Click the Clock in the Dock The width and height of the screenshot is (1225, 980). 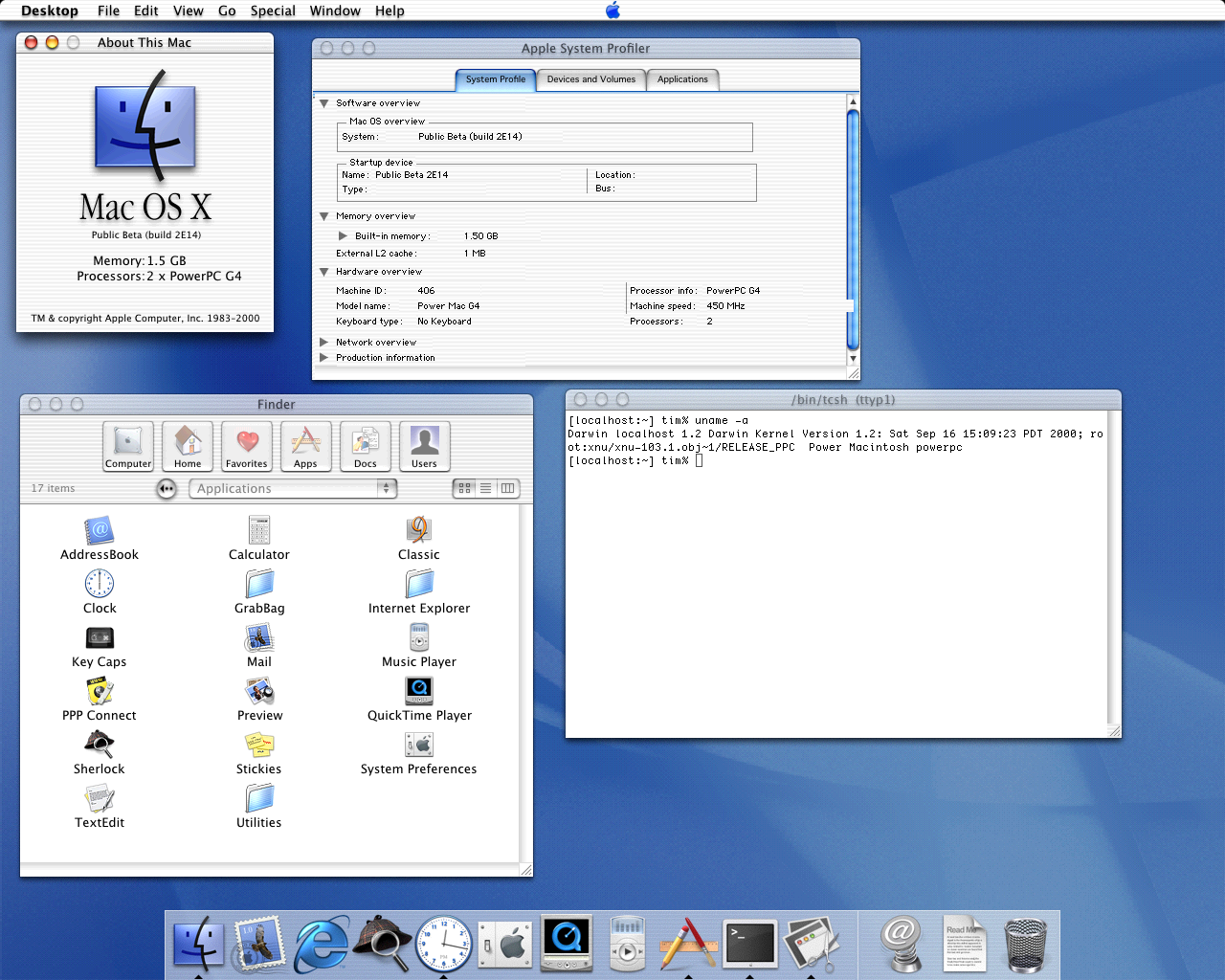[x=443, y=944]
